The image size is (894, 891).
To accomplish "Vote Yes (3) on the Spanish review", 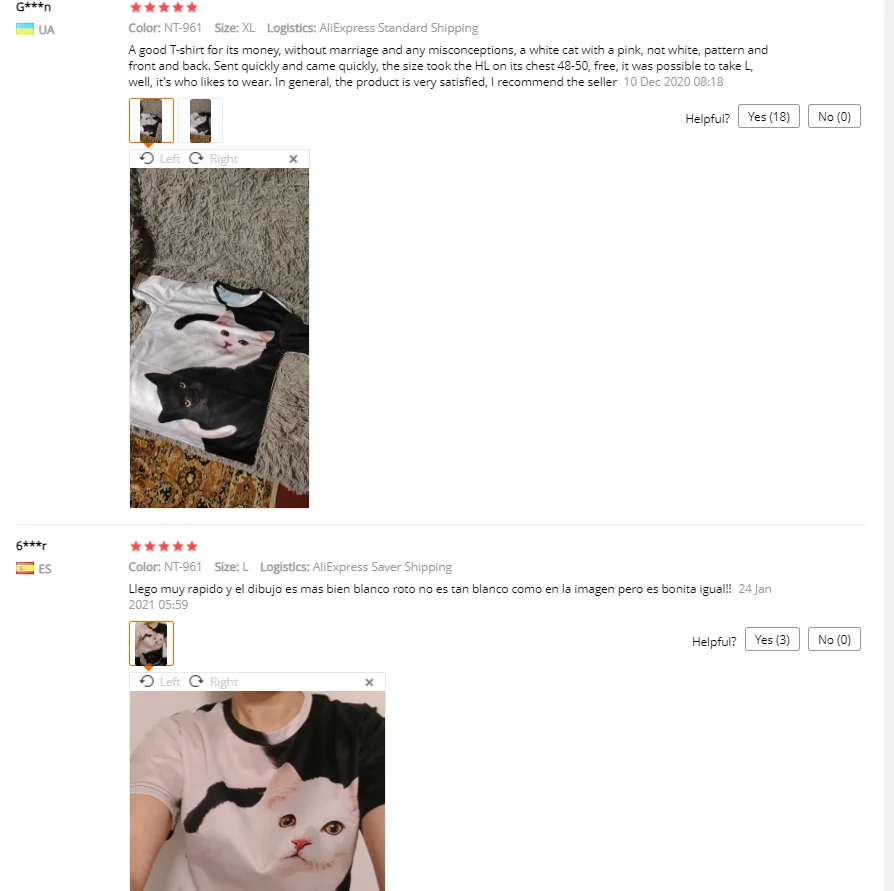I will (x=772, y=640).
